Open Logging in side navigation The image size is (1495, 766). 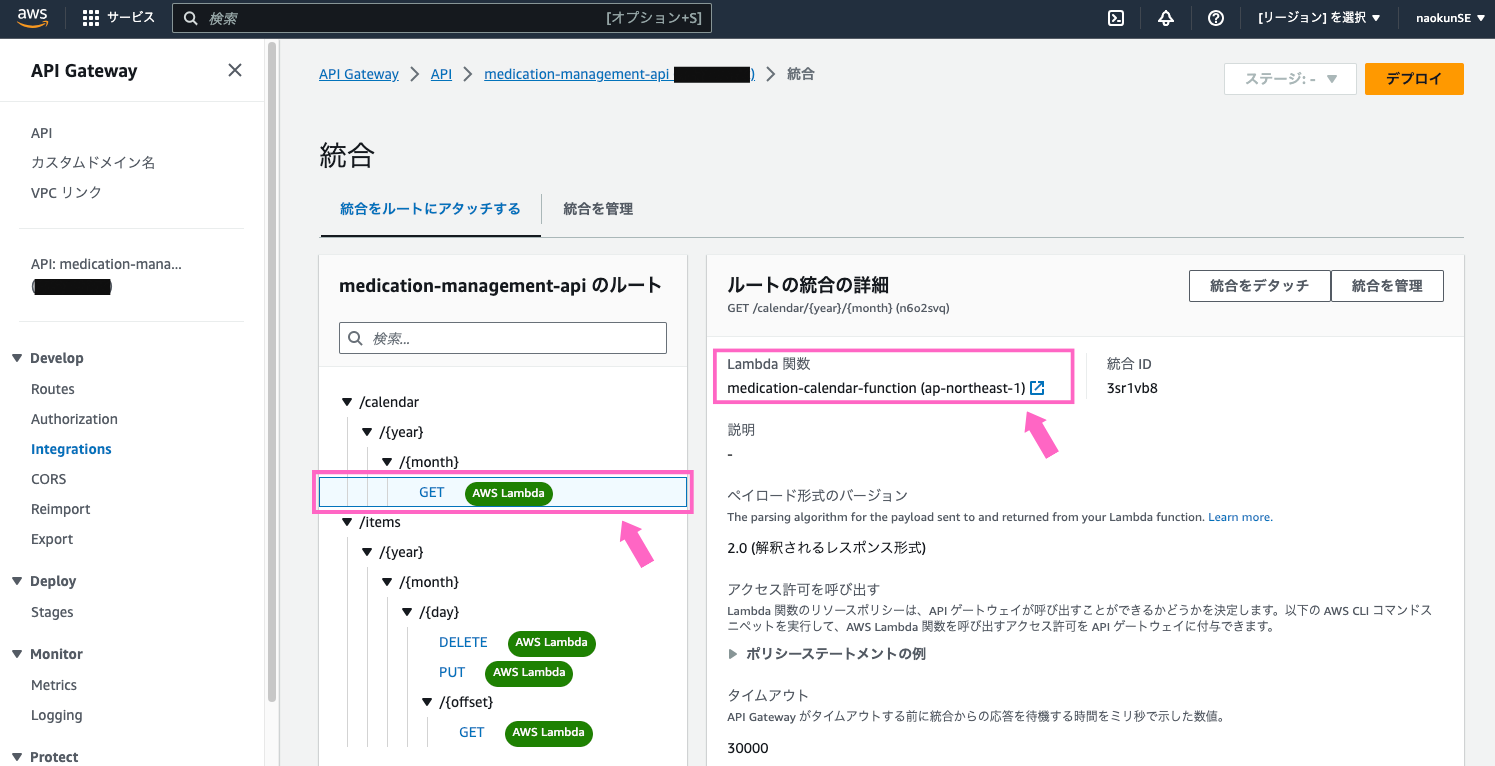[57, 715]
